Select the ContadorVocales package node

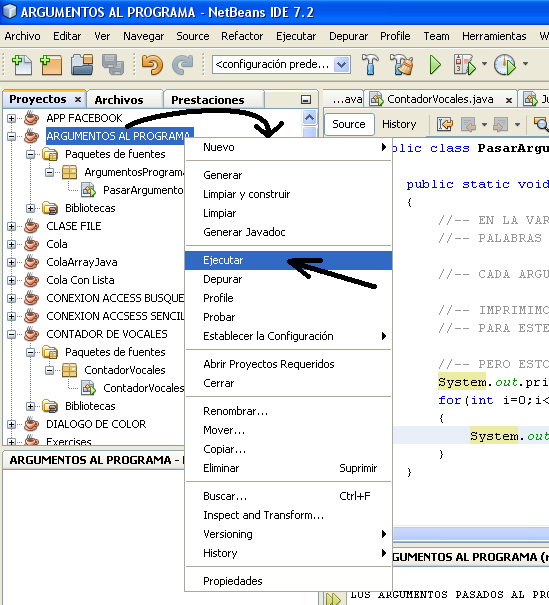(125, 370)
